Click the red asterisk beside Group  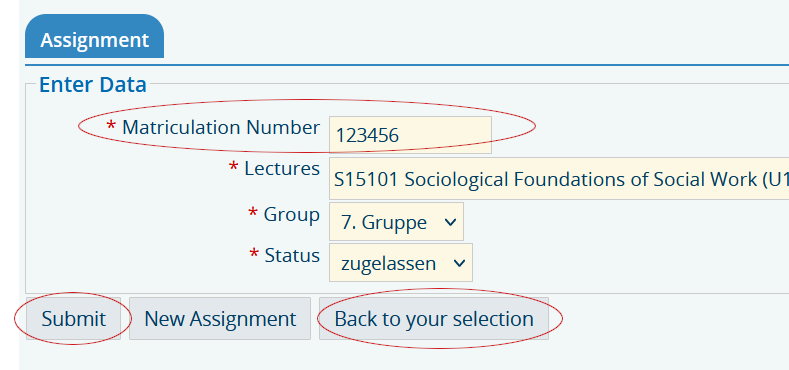pyautogui.click(x=253, y=213)
